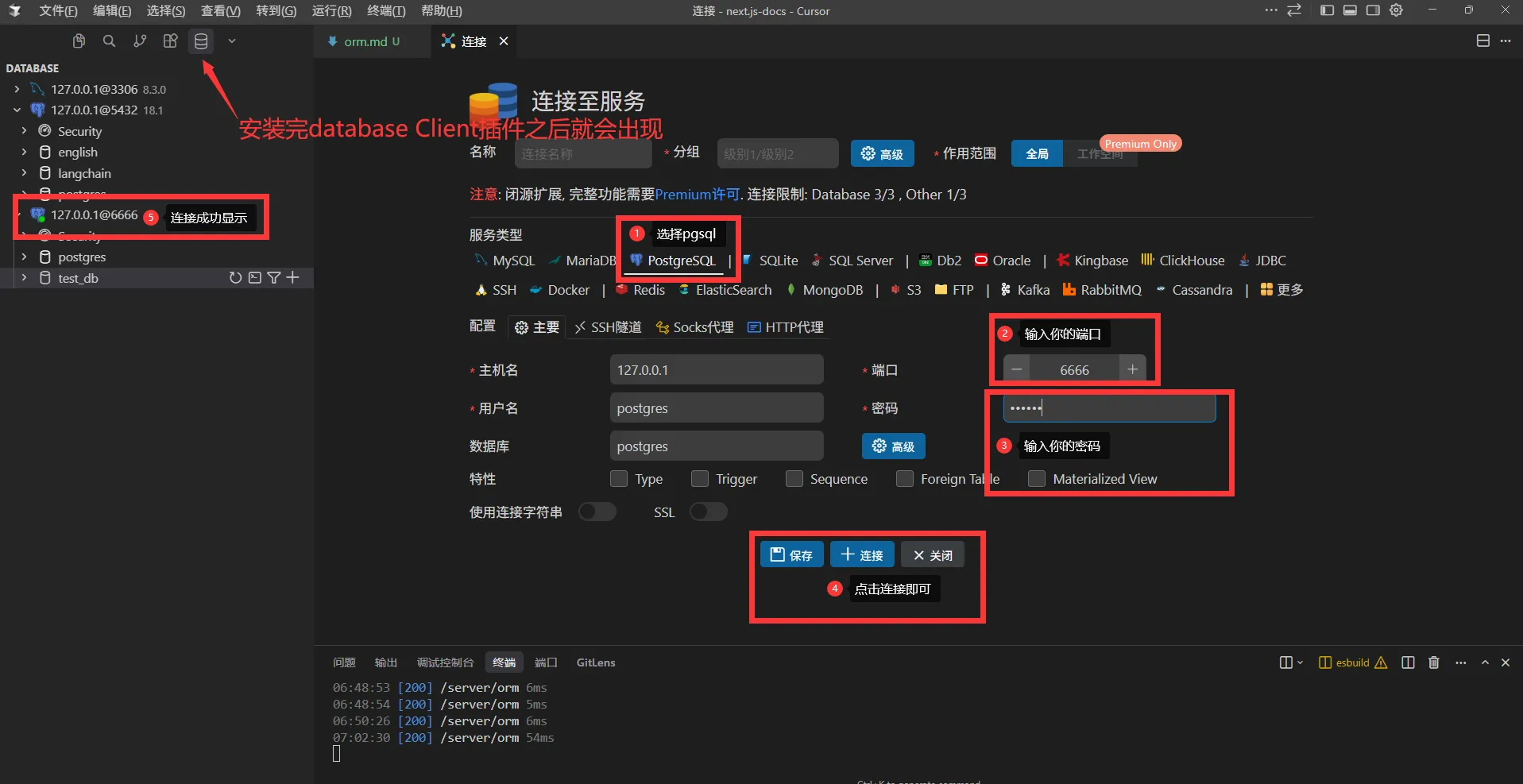Open the Search icon in activity bar

pos(110,41)
